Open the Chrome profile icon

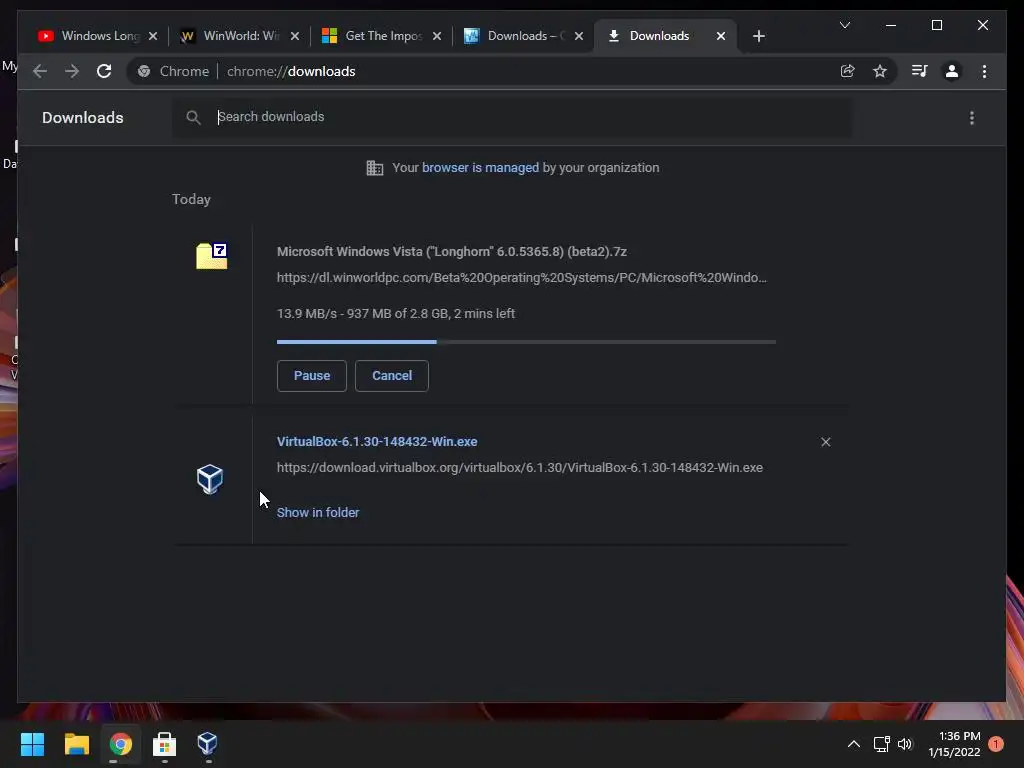952,71
